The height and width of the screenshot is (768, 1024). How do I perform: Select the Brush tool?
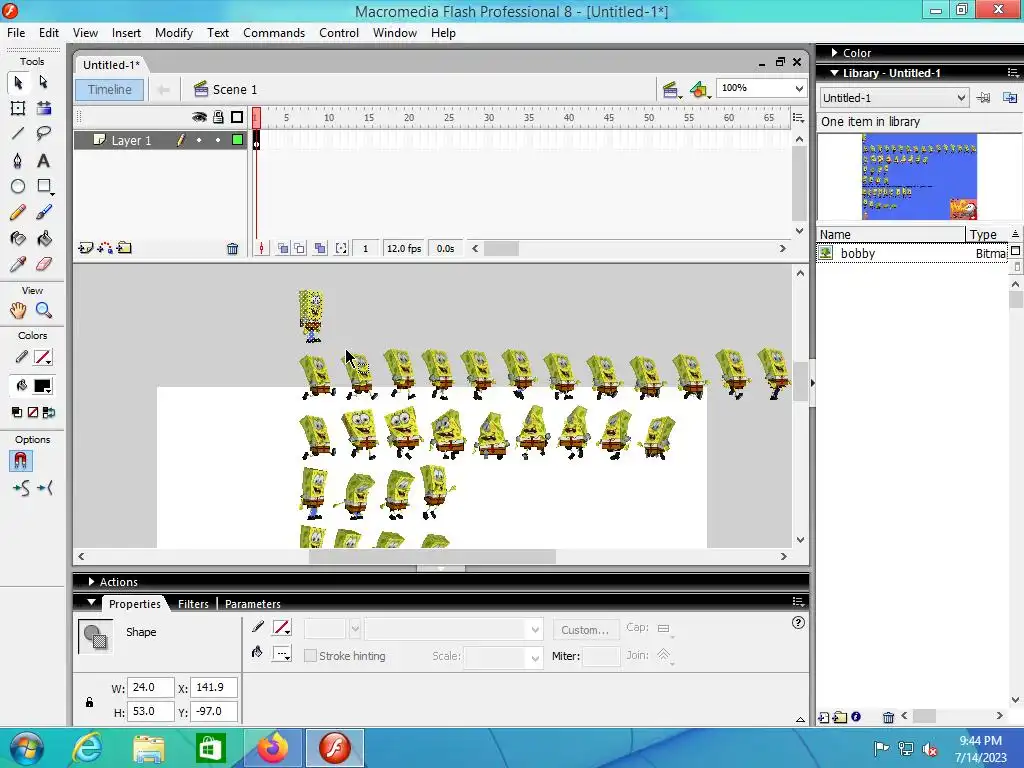pos(44,213)
